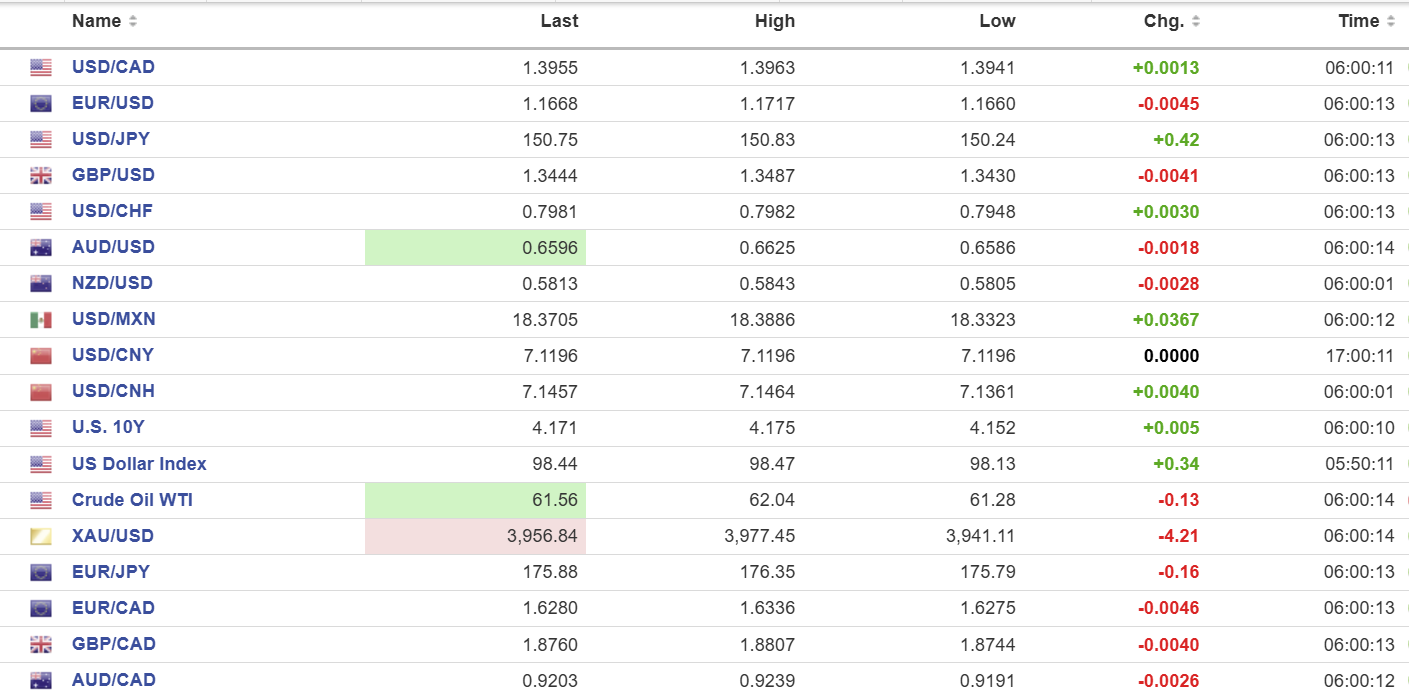
Task: Click the Mexican flag beside USD/MXN
Action: click(40, 320)
